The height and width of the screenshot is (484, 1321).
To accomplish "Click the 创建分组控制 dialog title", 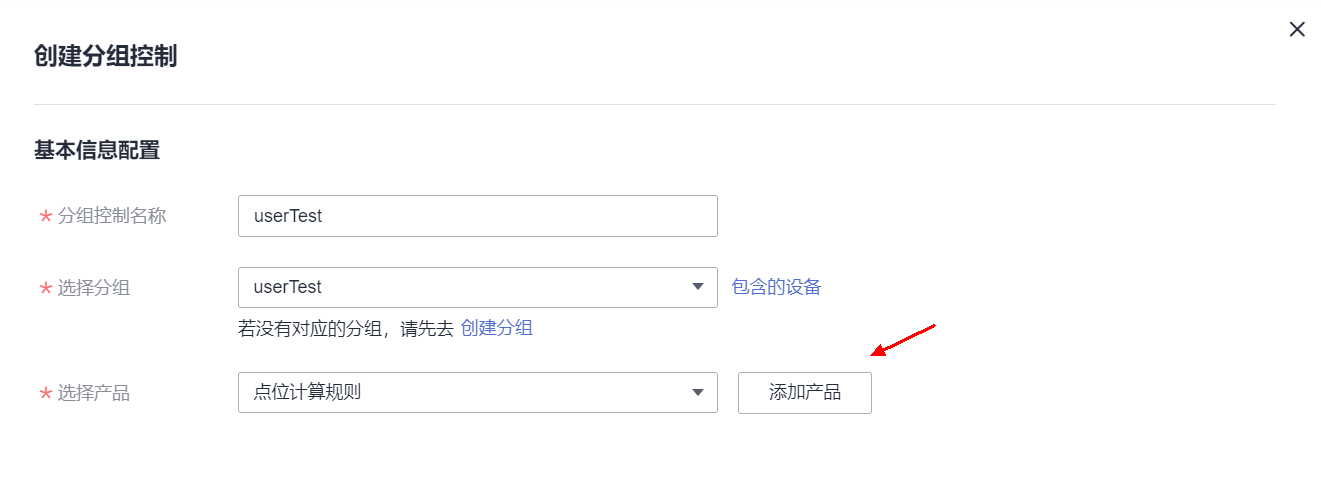I will [106, 56].
